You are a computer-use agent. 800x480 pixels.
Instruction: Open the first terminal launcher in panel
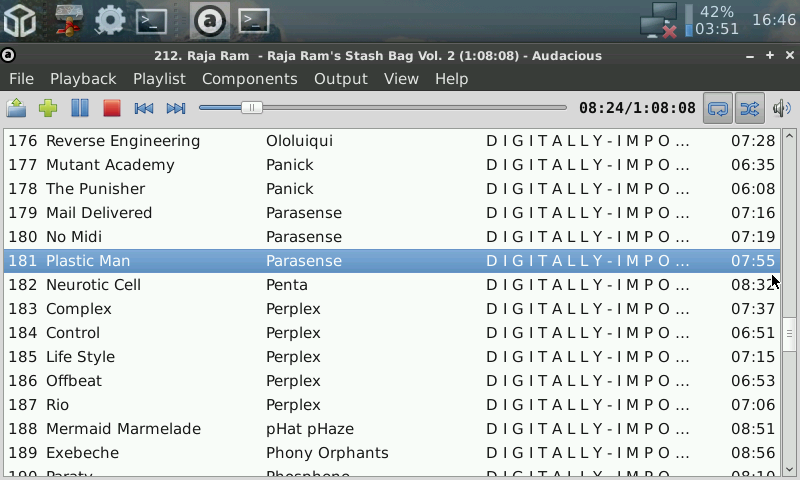152,21
